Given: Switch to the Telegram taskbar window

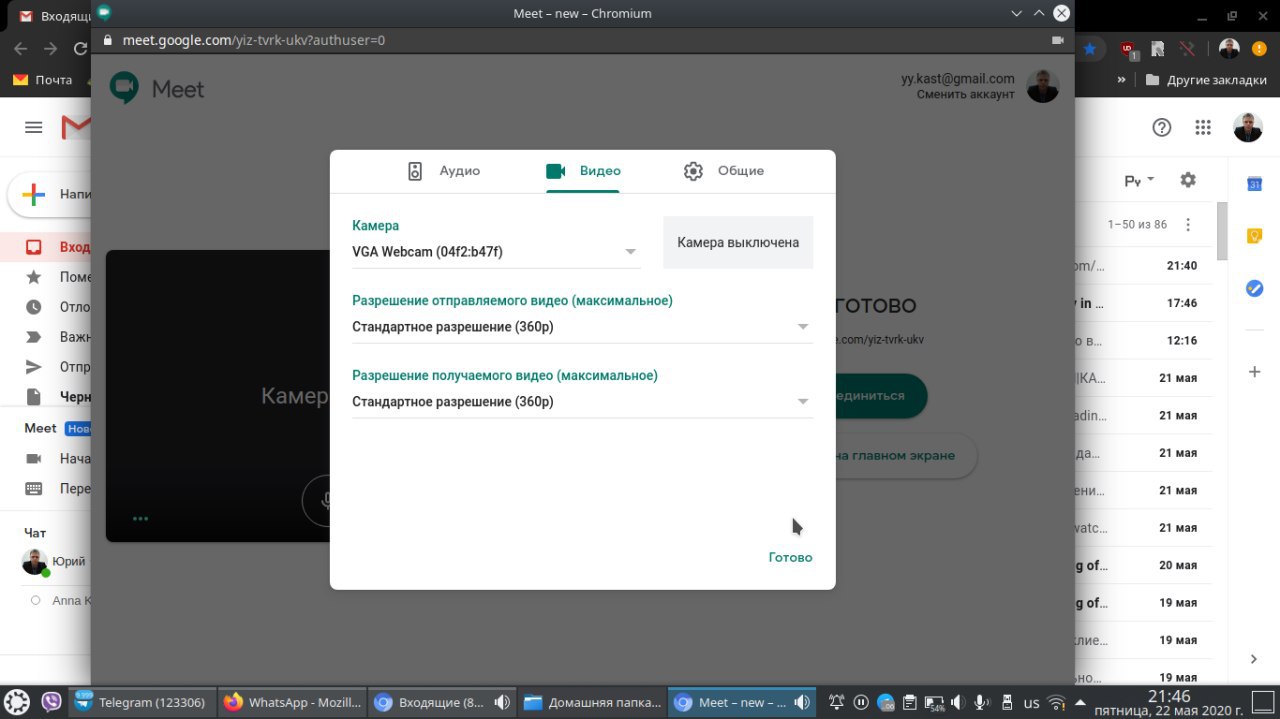Looking at the screenshot, I should [141, 702].
